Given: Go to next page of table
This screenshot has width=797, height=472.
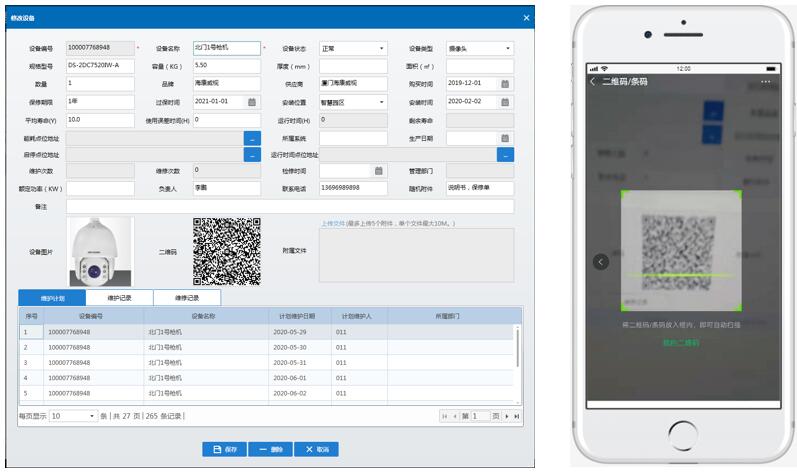Looking at the screenshot, I should point(507,416).
